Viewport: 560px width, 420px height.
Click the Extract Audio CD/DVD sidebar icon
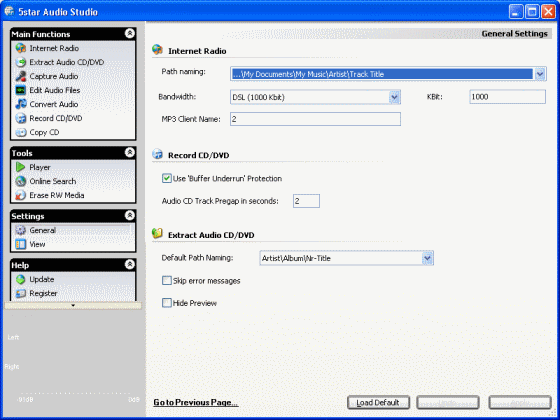21,62
